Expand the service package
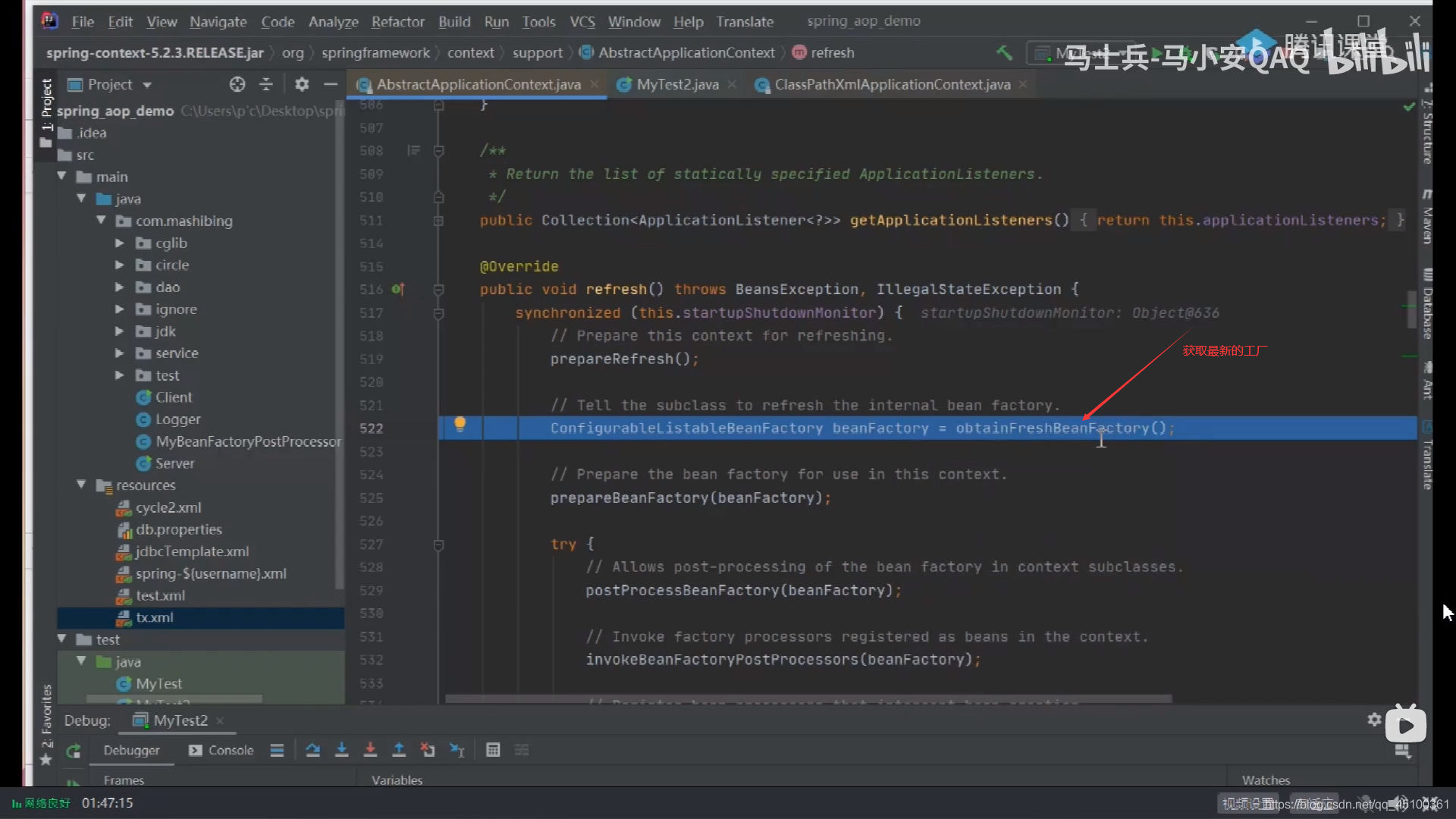The width and height of the screenshot is (1456, 819). [x=119, y=353]
